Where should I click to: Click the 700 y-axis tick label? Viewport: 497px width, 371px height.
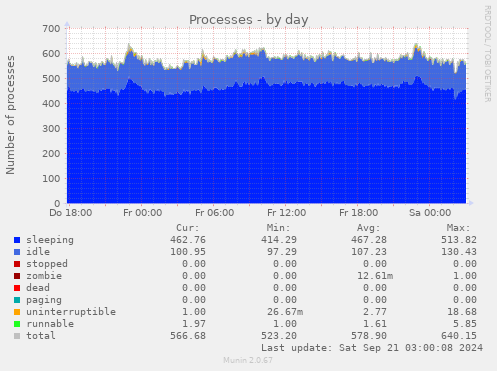pyautogui.click(x=51, y=29)
